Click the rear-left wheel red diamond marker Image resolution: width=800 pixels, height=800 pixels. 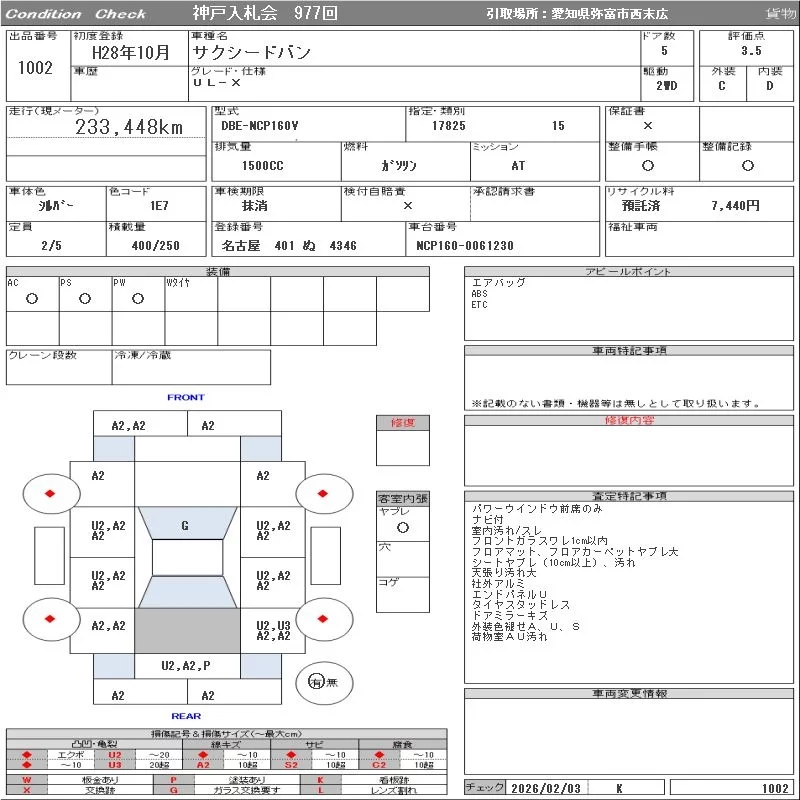click(x=50, y=619)
